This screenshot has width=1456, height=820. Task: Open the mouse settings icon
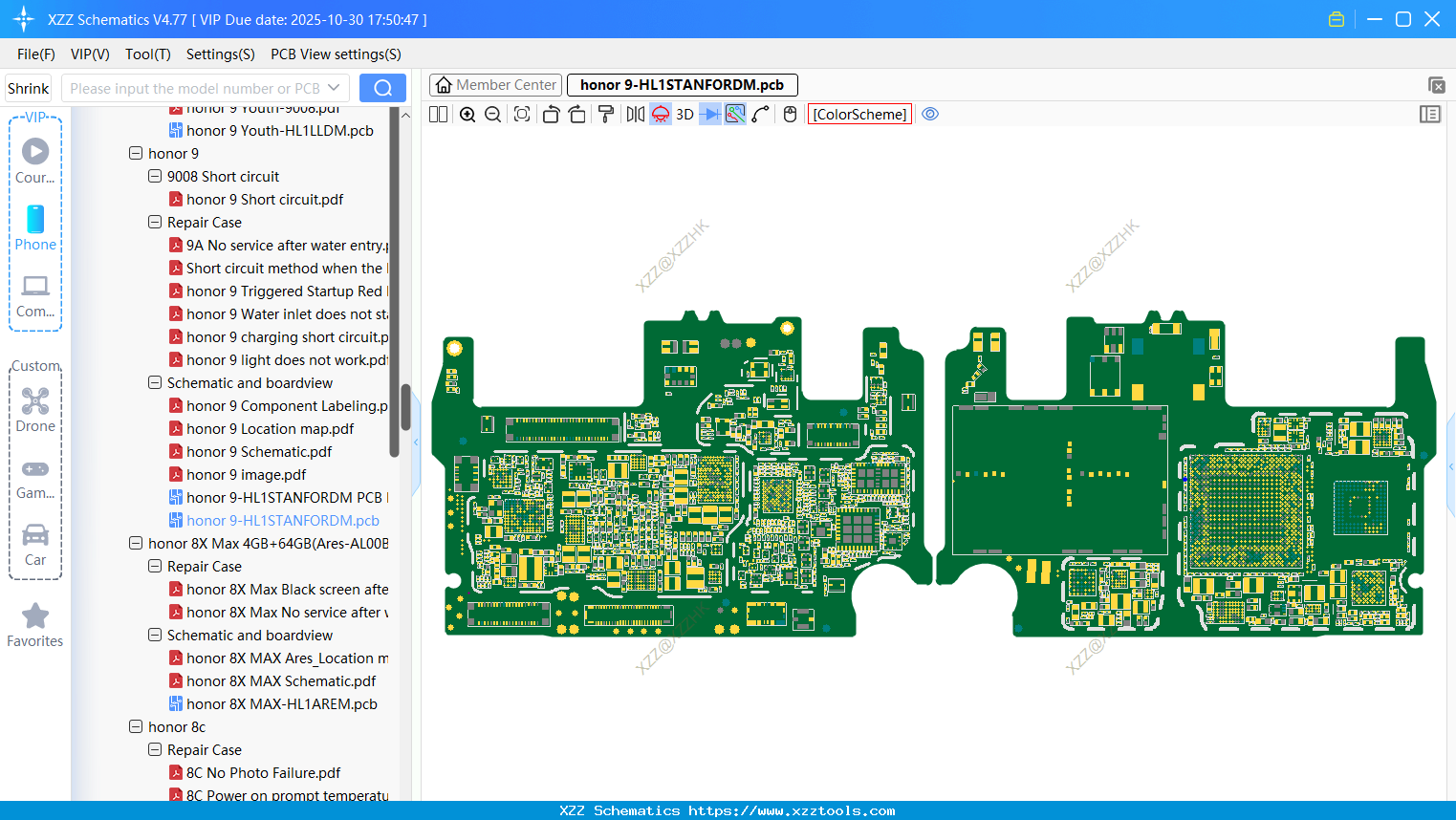tap(790, 115)
